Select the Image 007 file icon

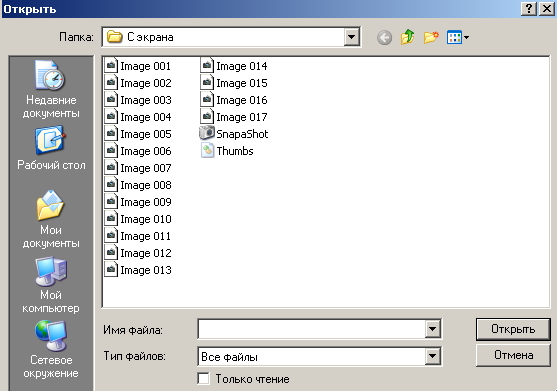point(111,168)
